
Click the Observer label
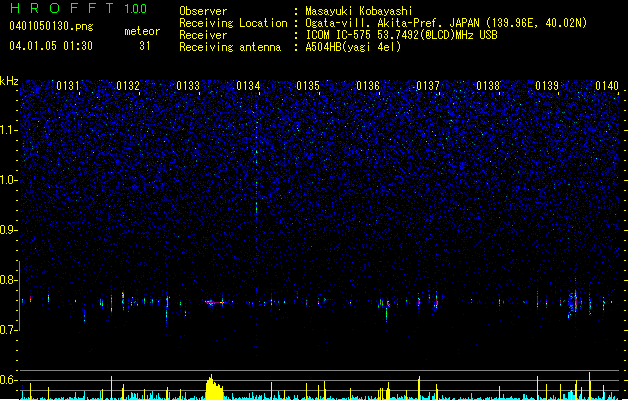[x=203, y=11]
